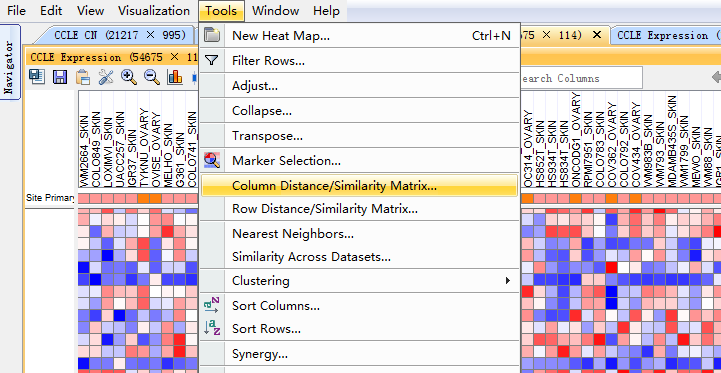
Task: Select Filter Rows... menu entry
Action: (x=360, y=60)
